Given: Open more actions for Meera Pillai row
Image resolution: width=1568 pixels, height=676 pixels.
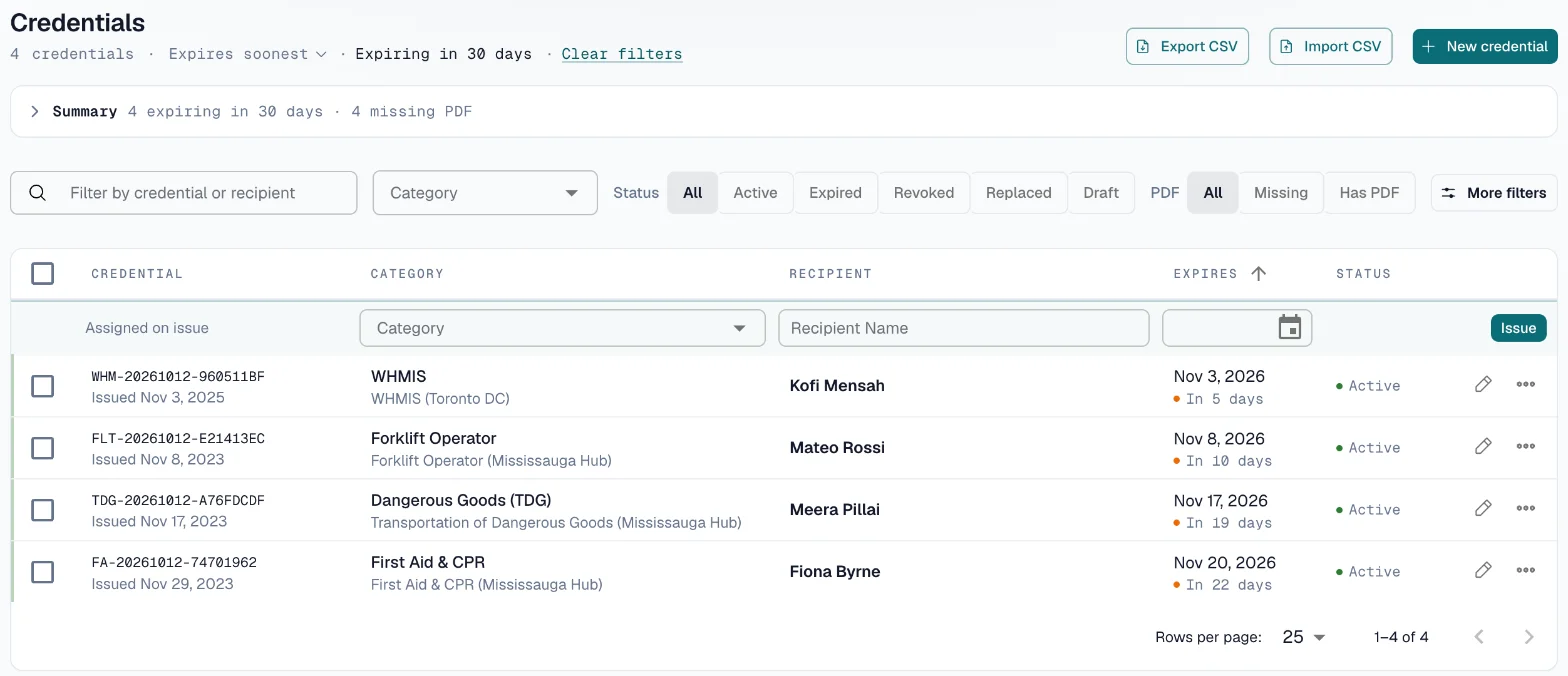Looking at the screenshot, I should coord(1525,508).
